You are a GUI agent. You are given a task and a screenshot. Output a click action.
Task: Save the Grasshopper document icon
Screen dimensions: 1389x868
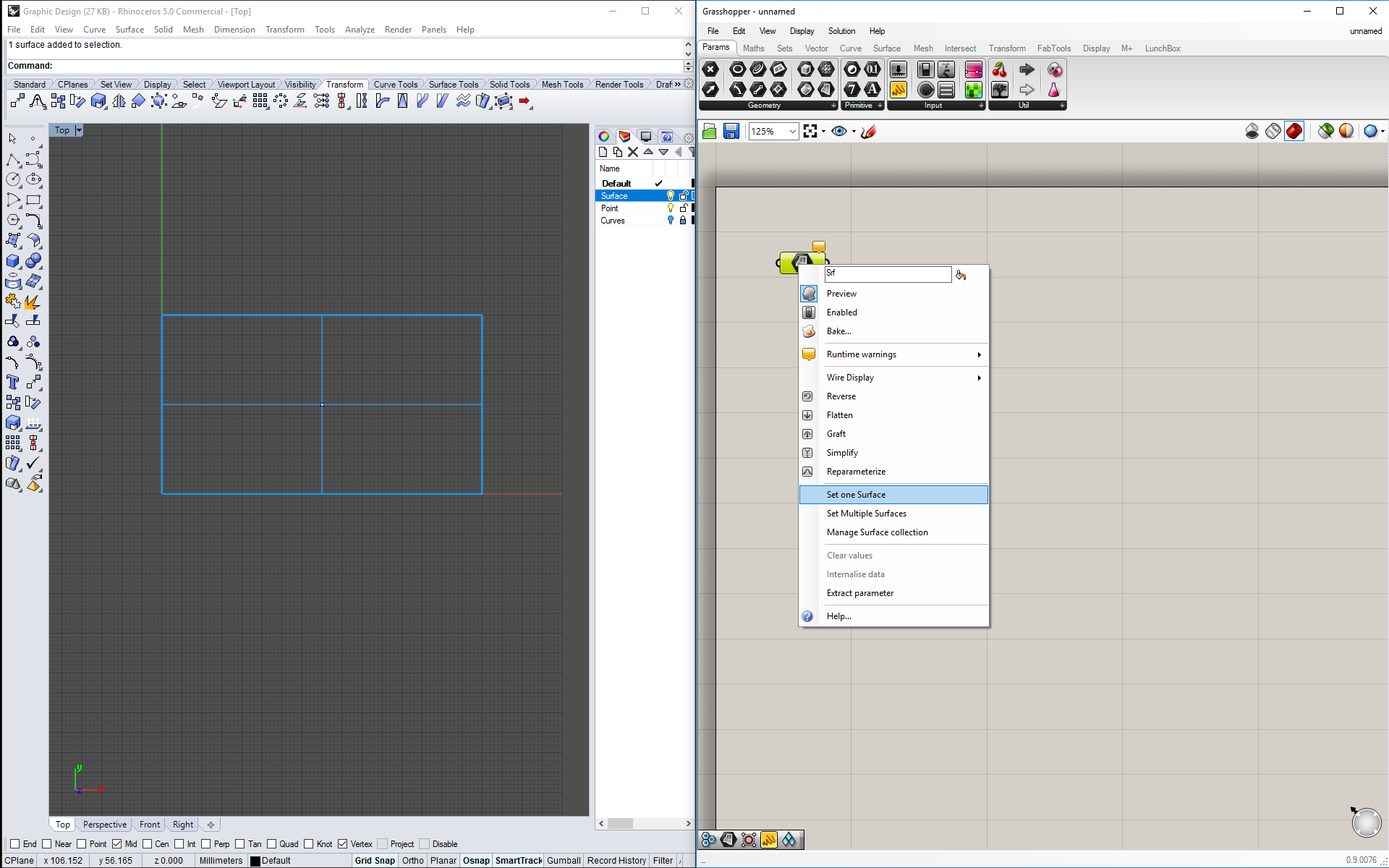click(731, 131)
